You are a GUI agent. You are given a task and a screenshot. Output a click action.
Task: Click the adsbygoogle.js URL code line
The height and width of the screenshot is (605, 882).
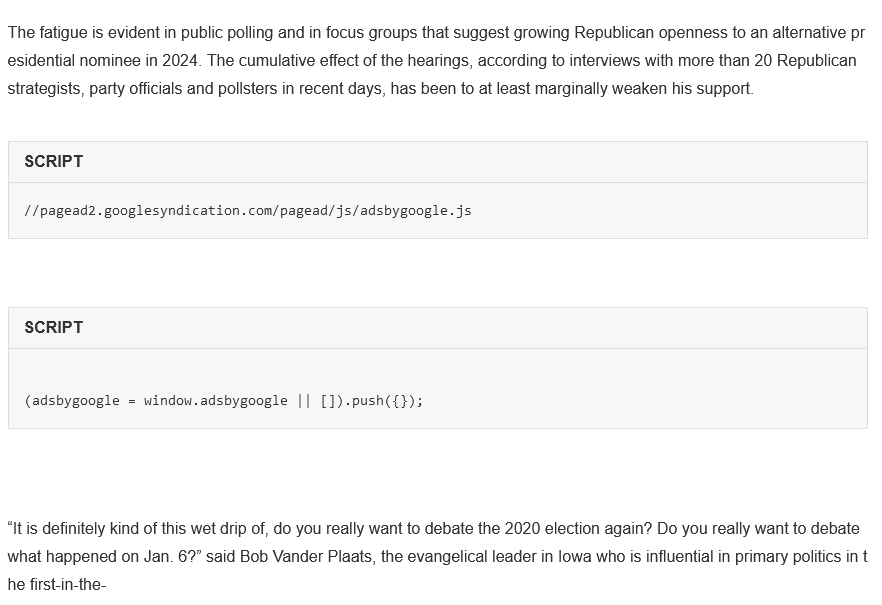(248, 211)
